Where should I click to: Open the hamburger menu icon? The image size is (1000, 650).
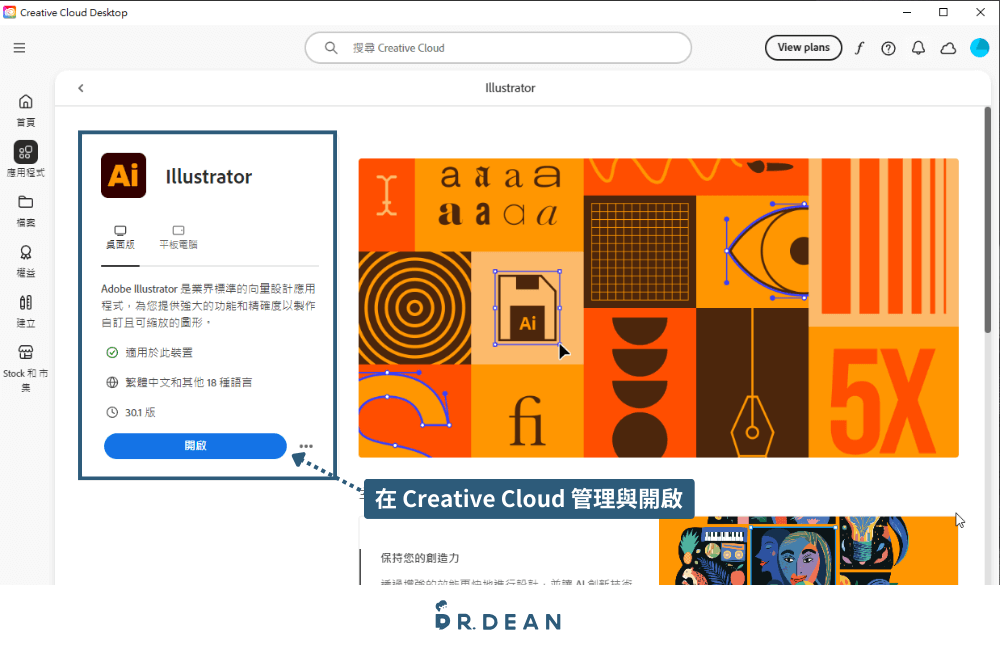20,48
